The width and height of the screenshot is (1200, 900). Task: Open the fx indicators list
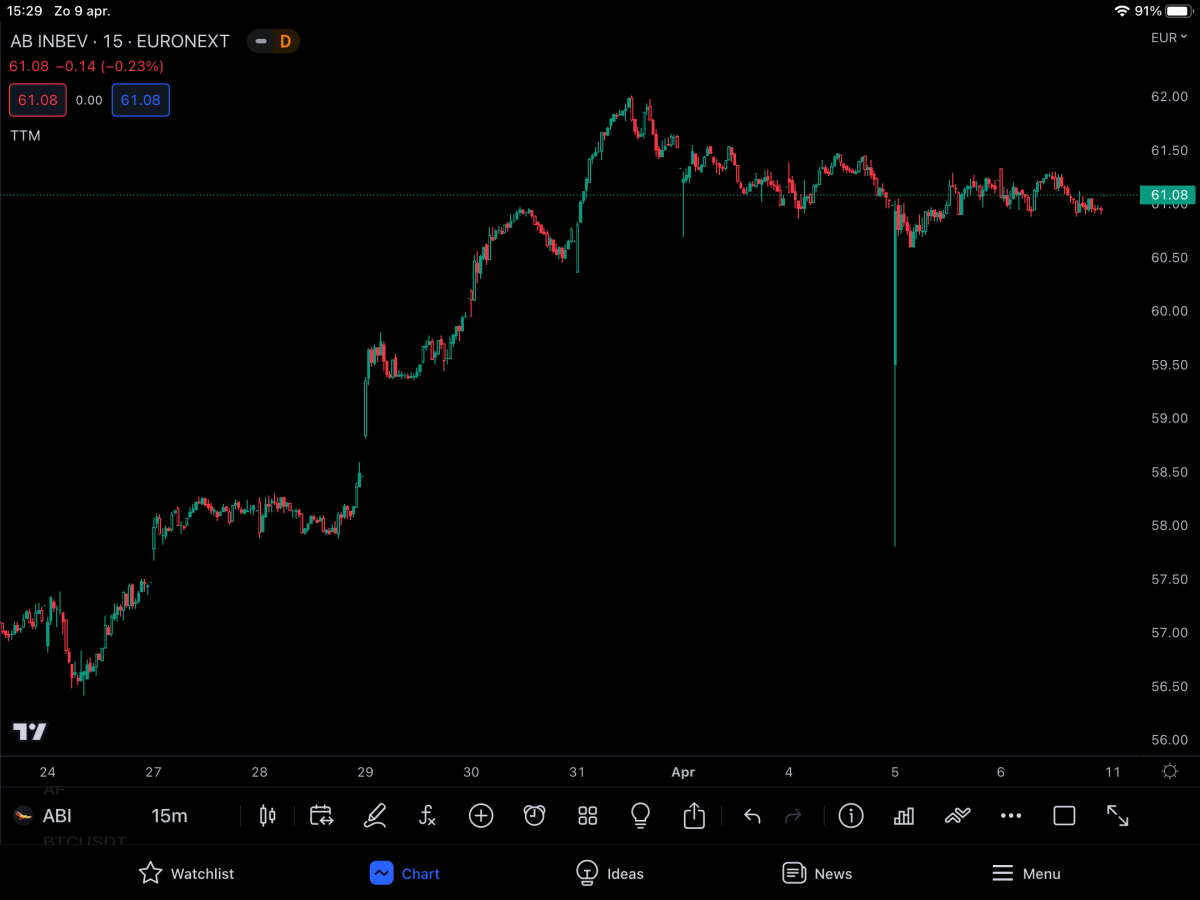point(428,816)
